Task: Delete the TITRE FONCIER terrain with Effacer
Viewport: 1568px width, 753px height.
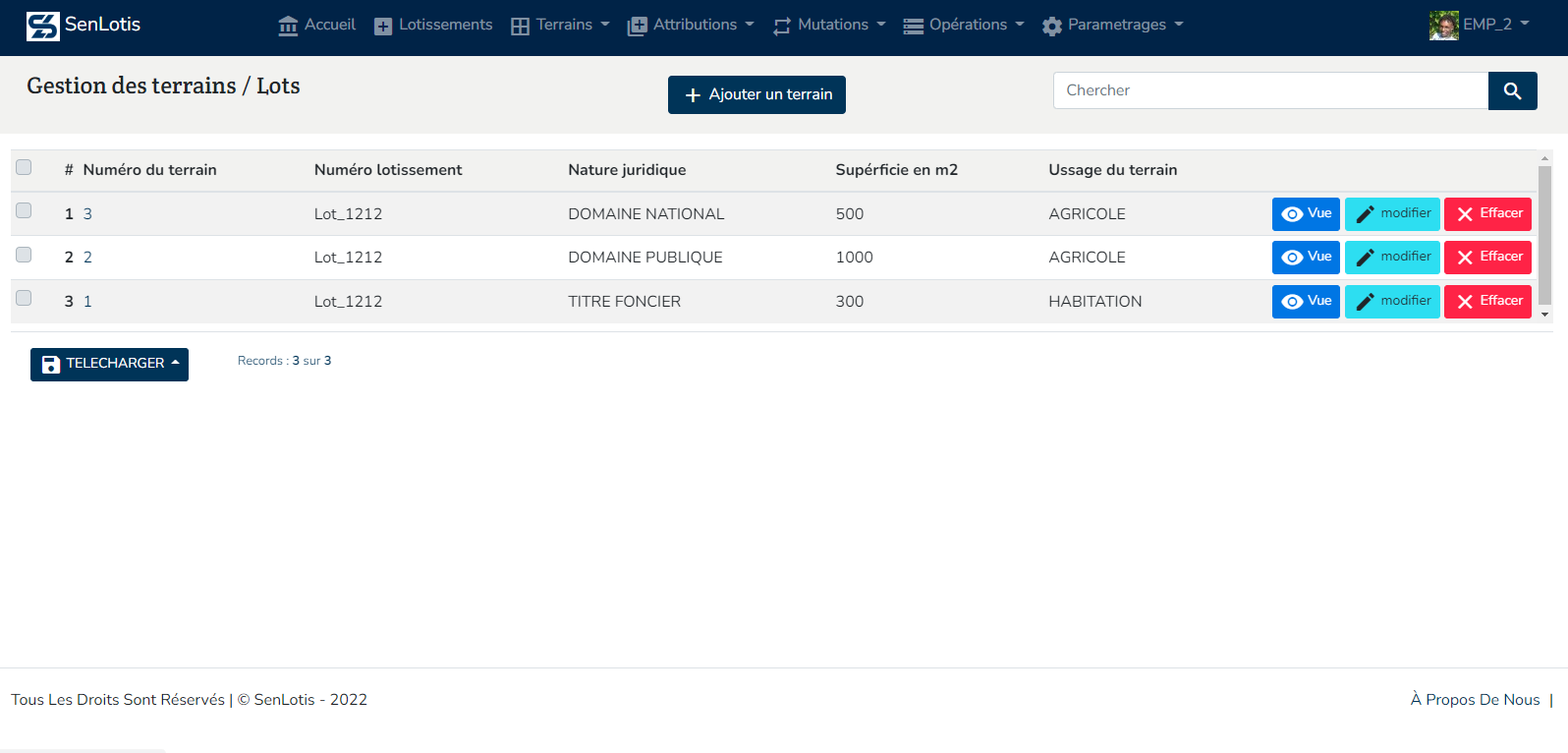Action: (1487, 301)
